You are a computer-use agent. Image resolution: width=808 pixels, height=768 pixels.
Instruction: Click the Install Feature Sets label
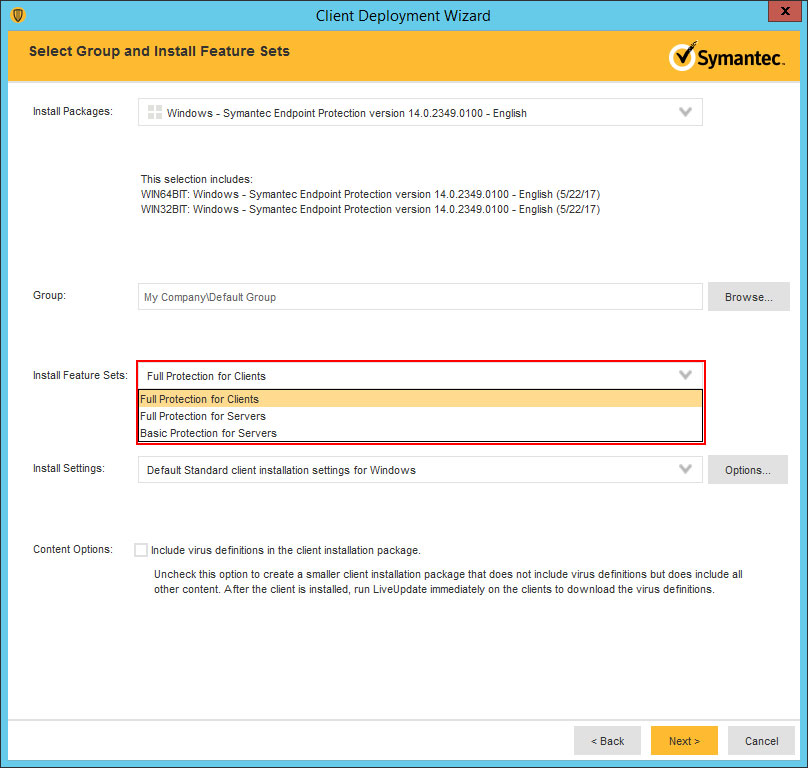(x=80, y=375)
